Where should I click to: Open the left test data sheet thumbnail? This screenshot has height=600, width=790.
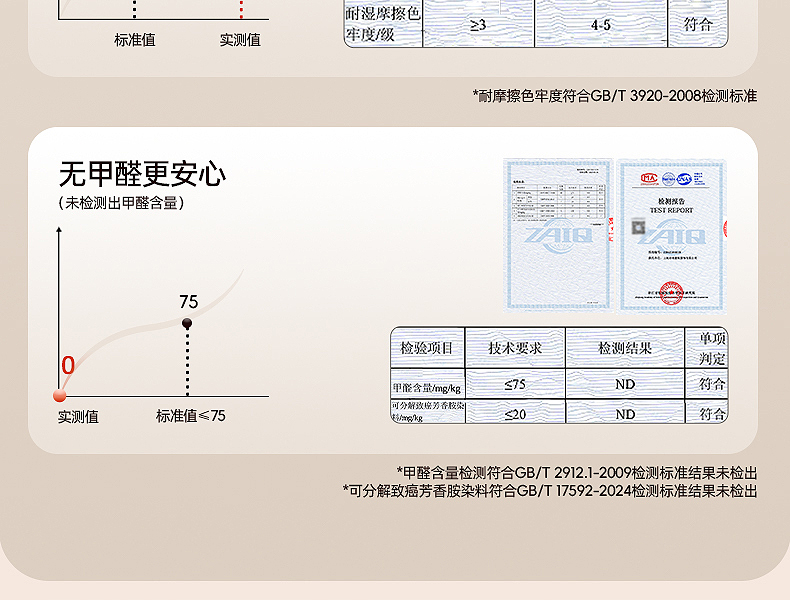click(557, 234)
